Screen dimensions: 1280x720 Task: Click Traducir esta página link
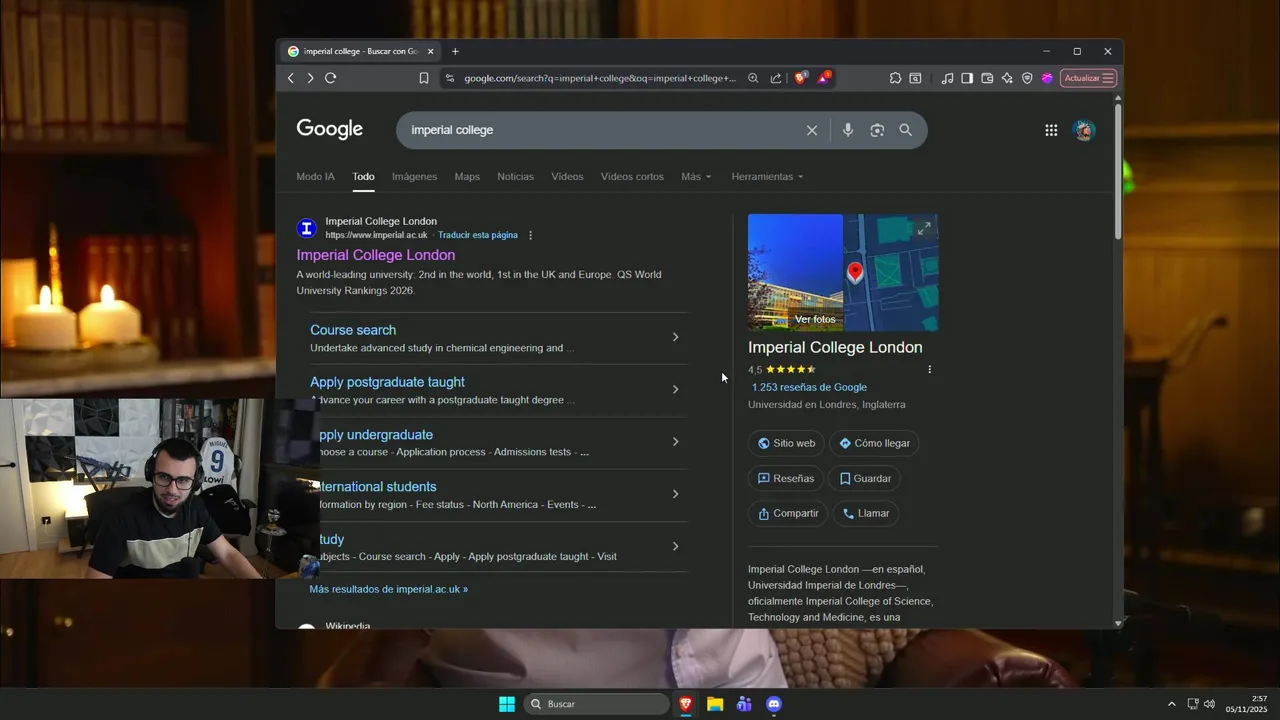[x=478, y=235]
